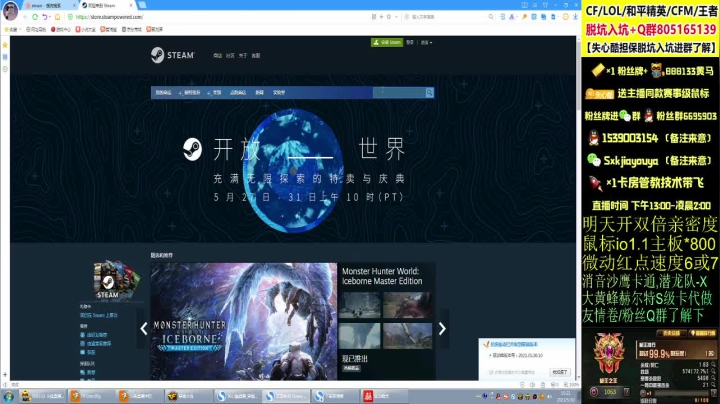Viewport: 720px width, 404px height.
Task: Open the download arrow icon in browser toolbar
Action: tap(575, 17)
